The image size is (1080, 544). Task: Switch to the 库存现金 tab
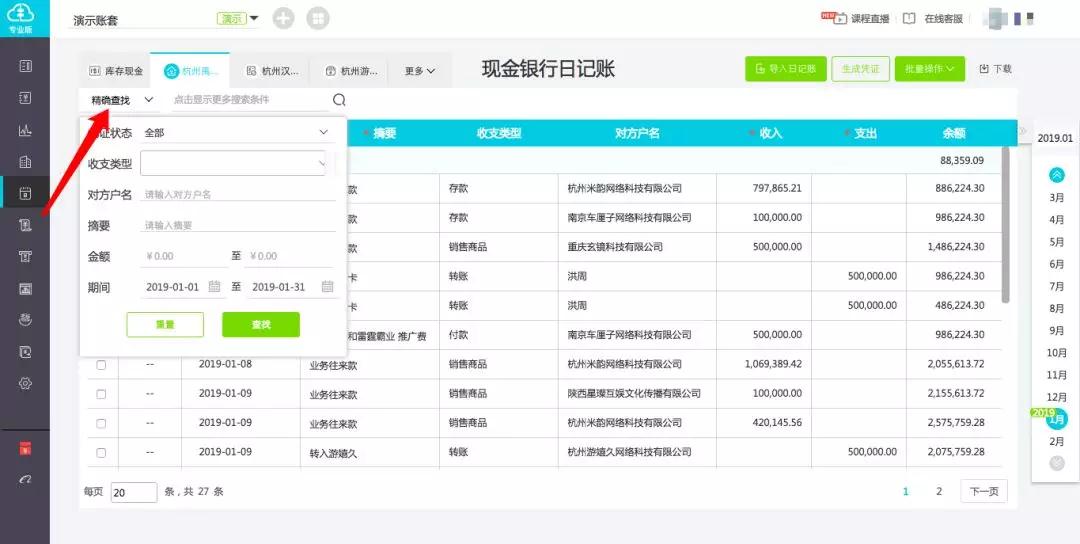(116, 71)
